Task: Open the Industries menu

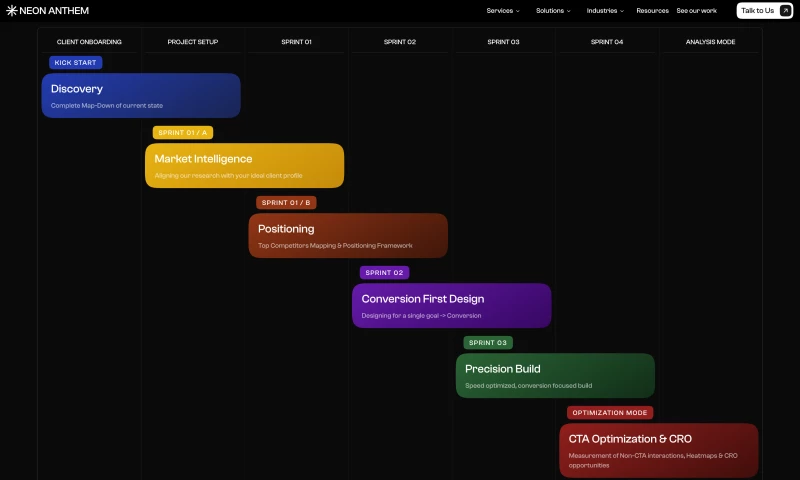Action: 605,11
